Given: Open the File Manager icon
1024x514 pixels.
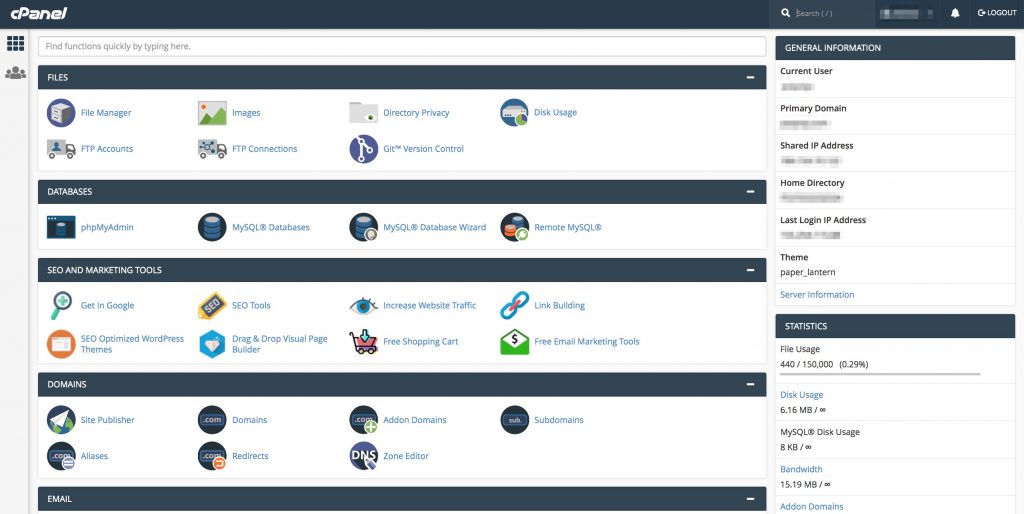Looking at the screenshot, I should [61, 113].
